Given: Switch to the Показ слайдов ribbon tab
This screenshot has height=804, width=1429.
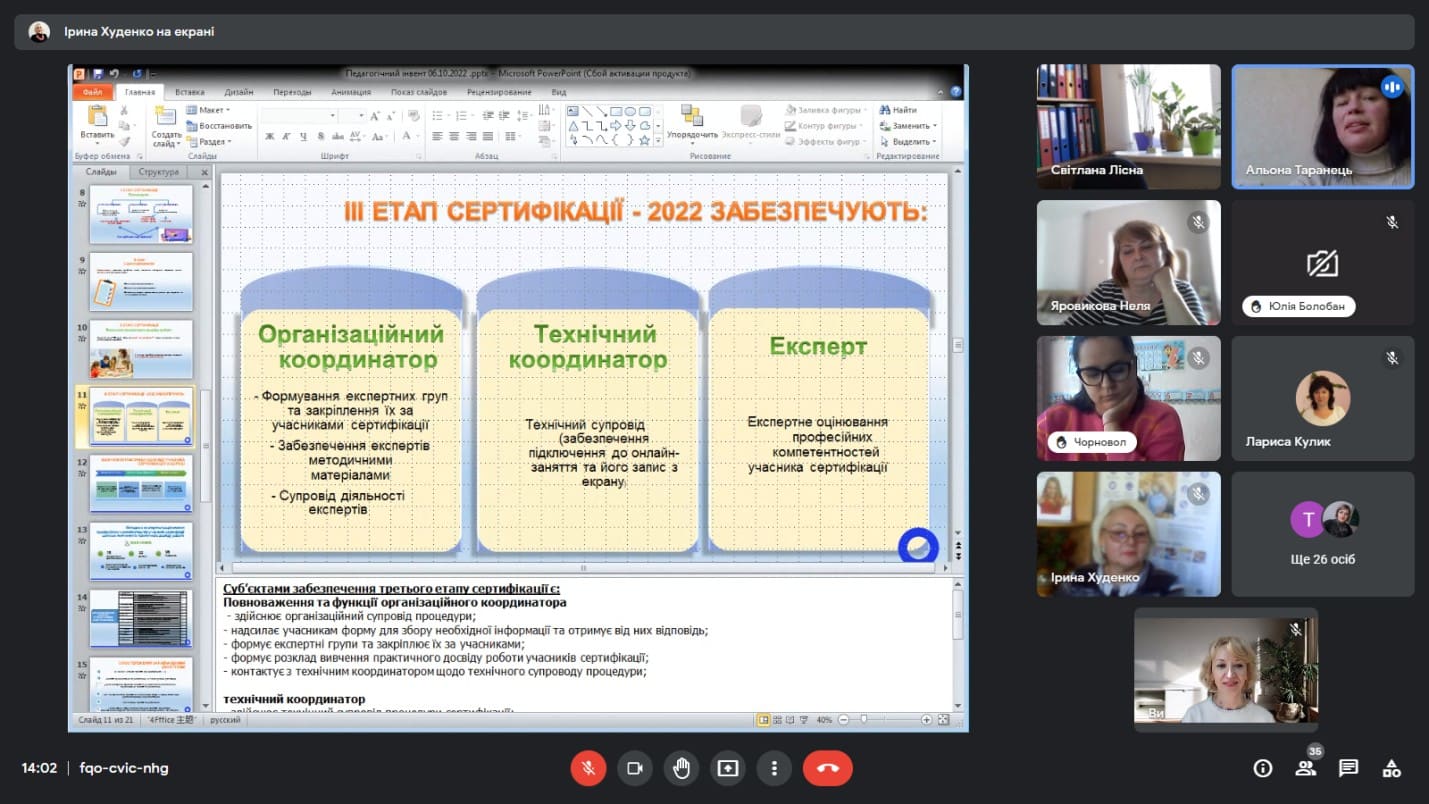Looking at the screenshot, I should pyautogui.click(x=419, y=92).
